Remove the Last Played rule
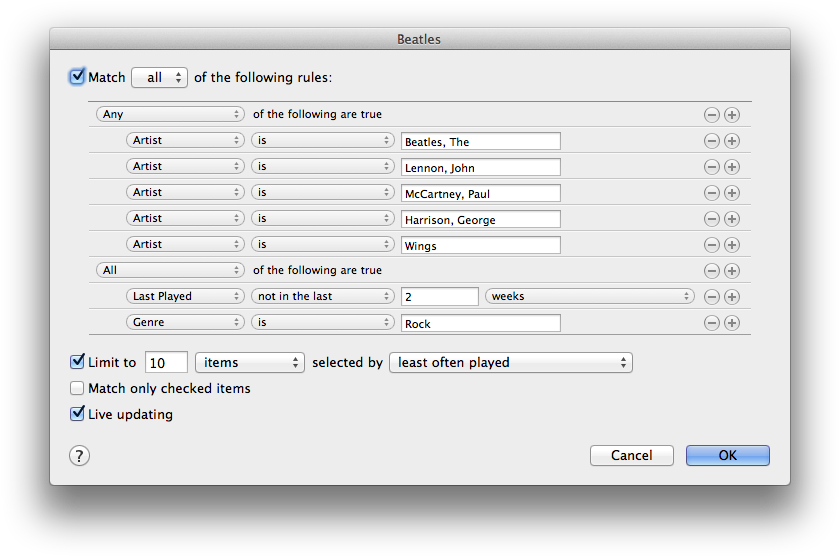839x556 pixels. (x=711, y=297)
